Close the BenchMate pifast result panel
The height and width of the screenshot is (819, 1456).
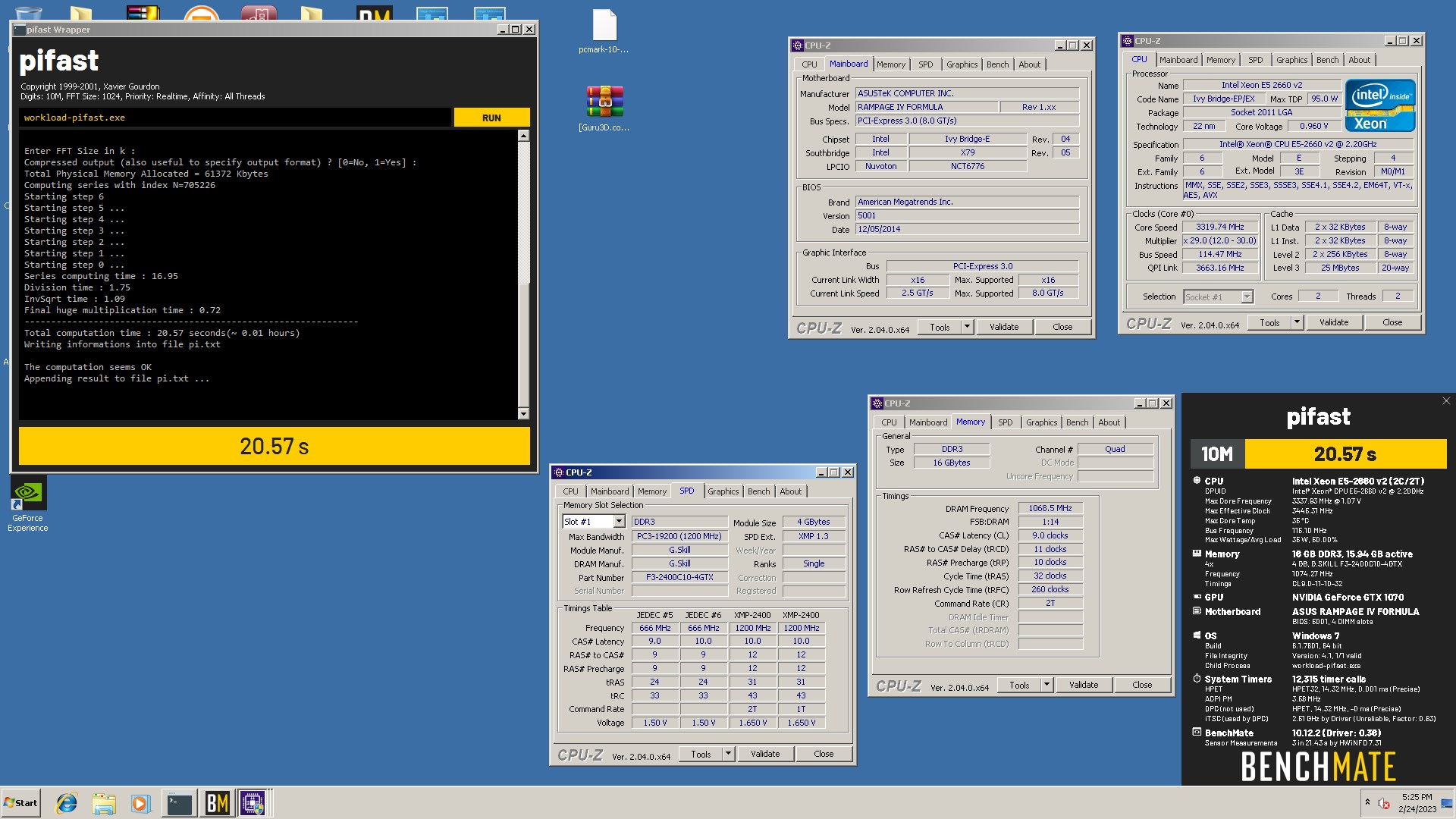point(1445,401)
